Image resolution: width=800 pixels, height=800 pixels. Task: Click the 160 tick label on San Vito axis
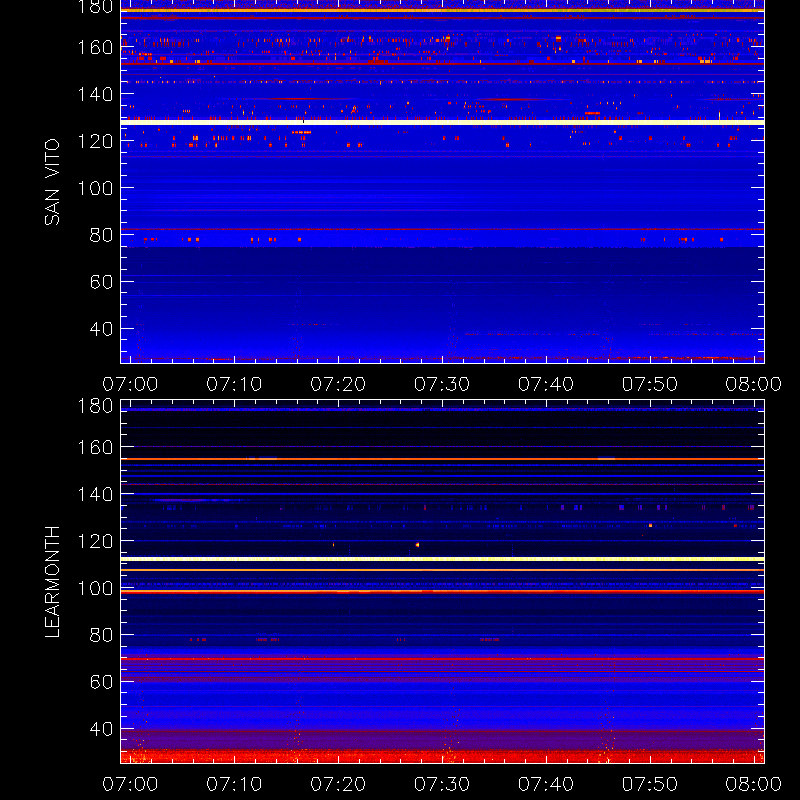95,47
